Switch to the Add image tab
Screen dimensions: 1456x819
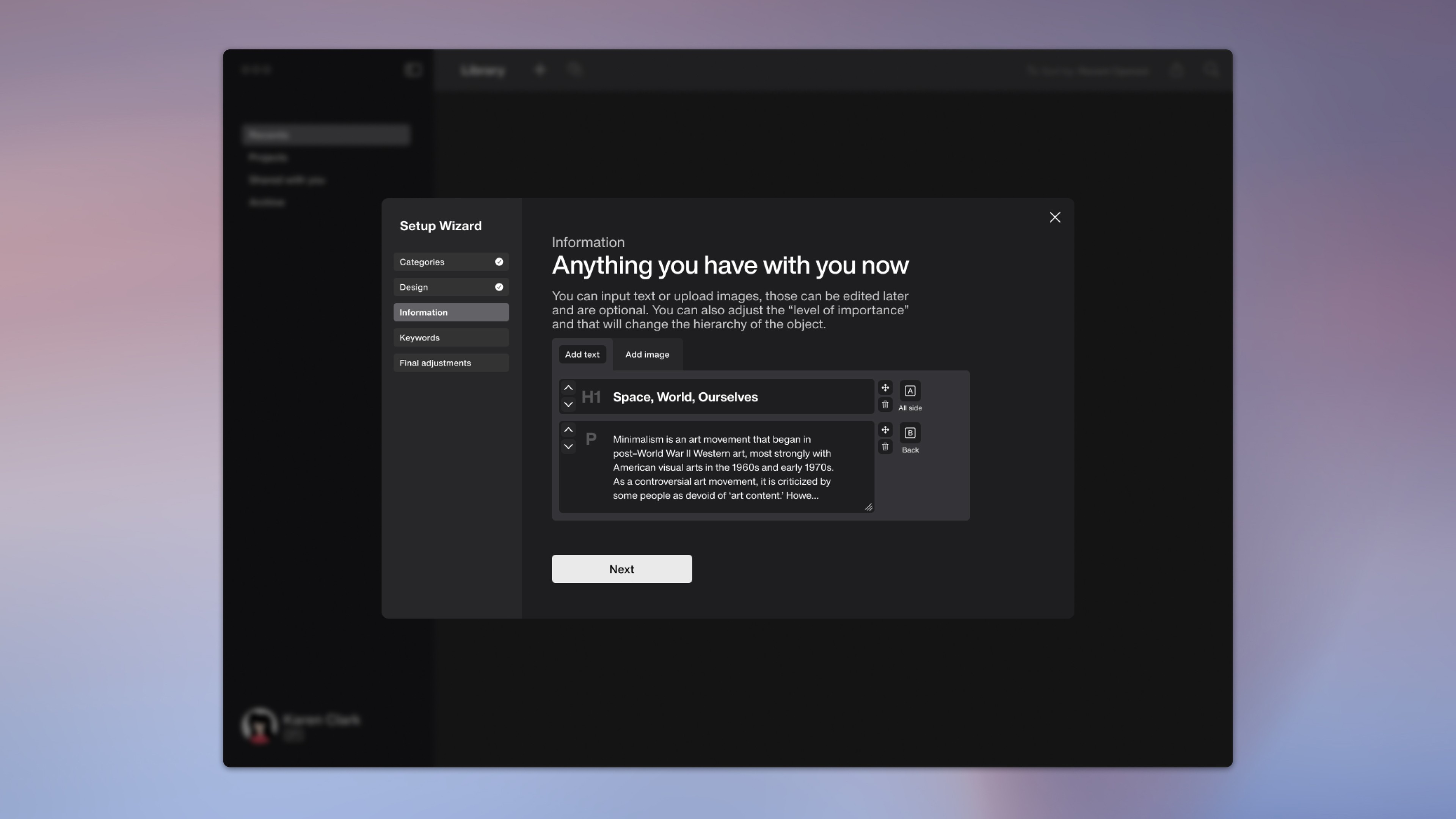pyautogui.click(x=646, y=355)
